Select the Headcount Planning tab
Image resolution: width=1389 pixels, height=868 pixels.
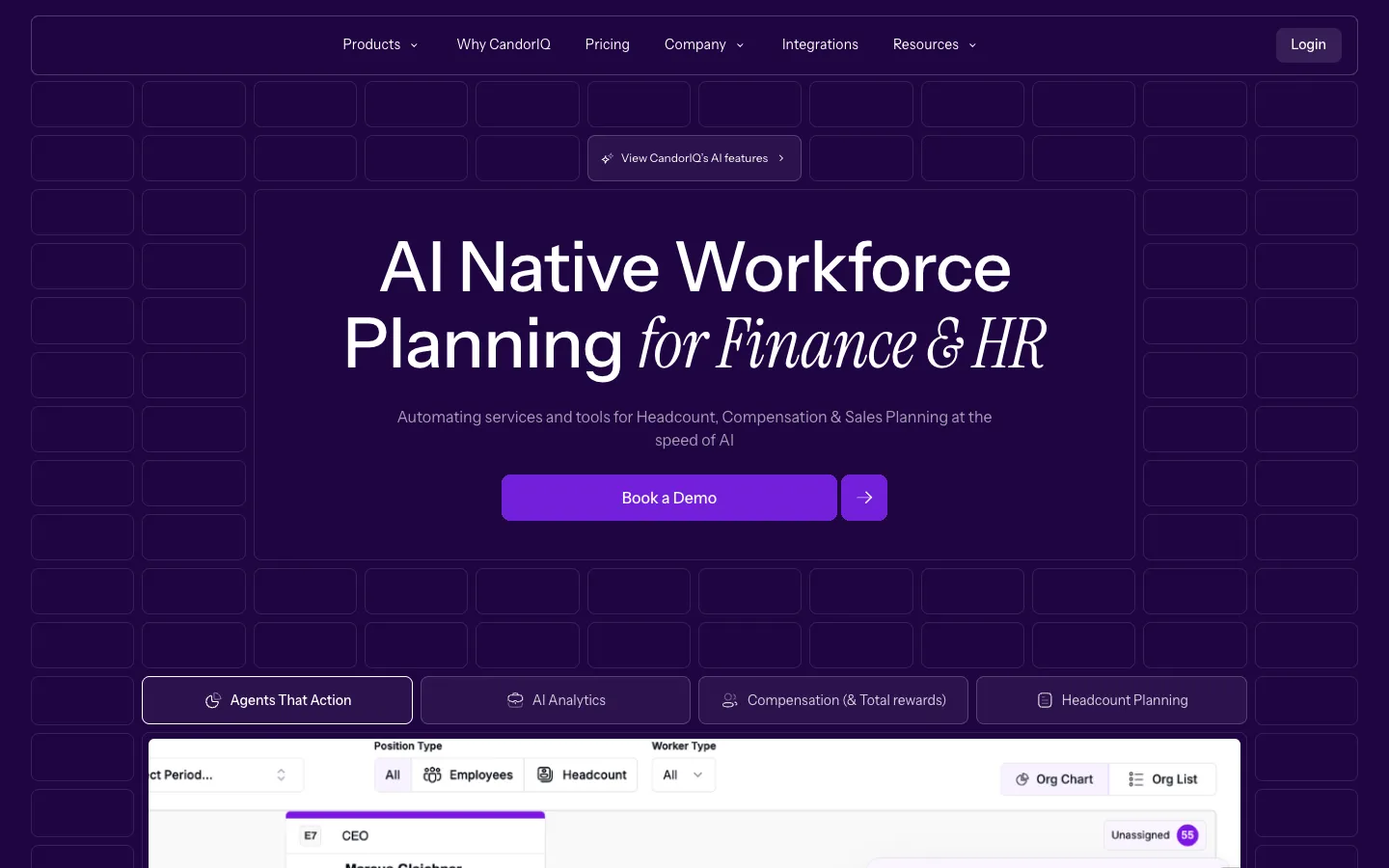(x=1111, y=700)
